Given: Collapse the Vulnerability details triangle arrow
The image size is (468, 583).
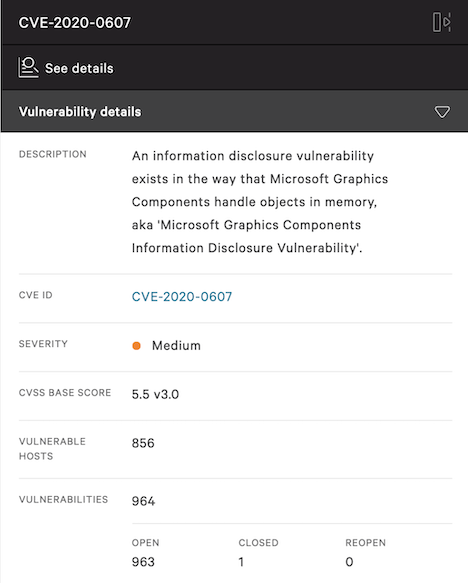Looking at the screenshot, I should click(x=442, y=112).
